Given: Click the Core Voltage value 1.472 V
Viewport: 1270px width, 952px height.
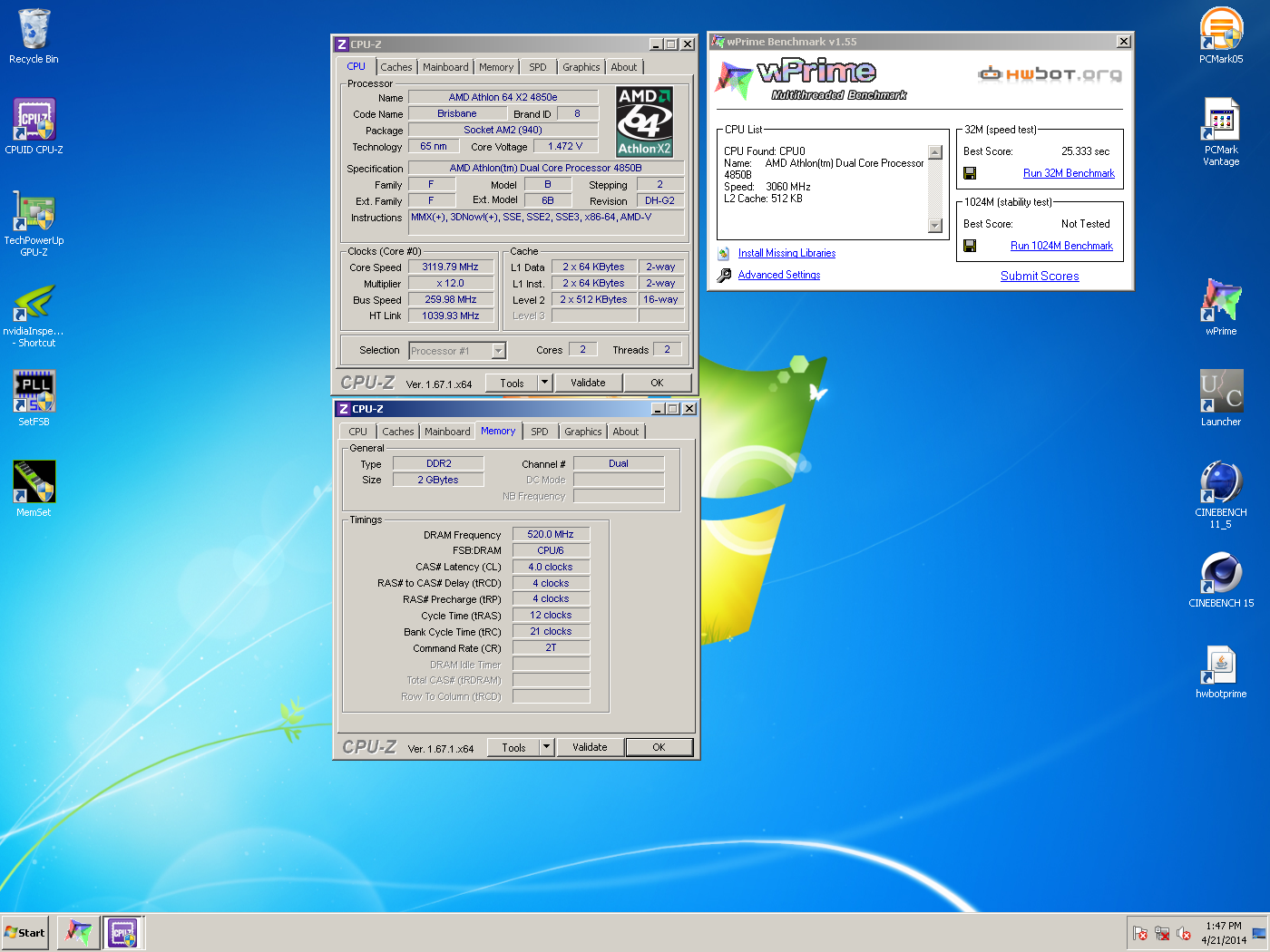Looking at the screenshot, I should tap(565, 146).
